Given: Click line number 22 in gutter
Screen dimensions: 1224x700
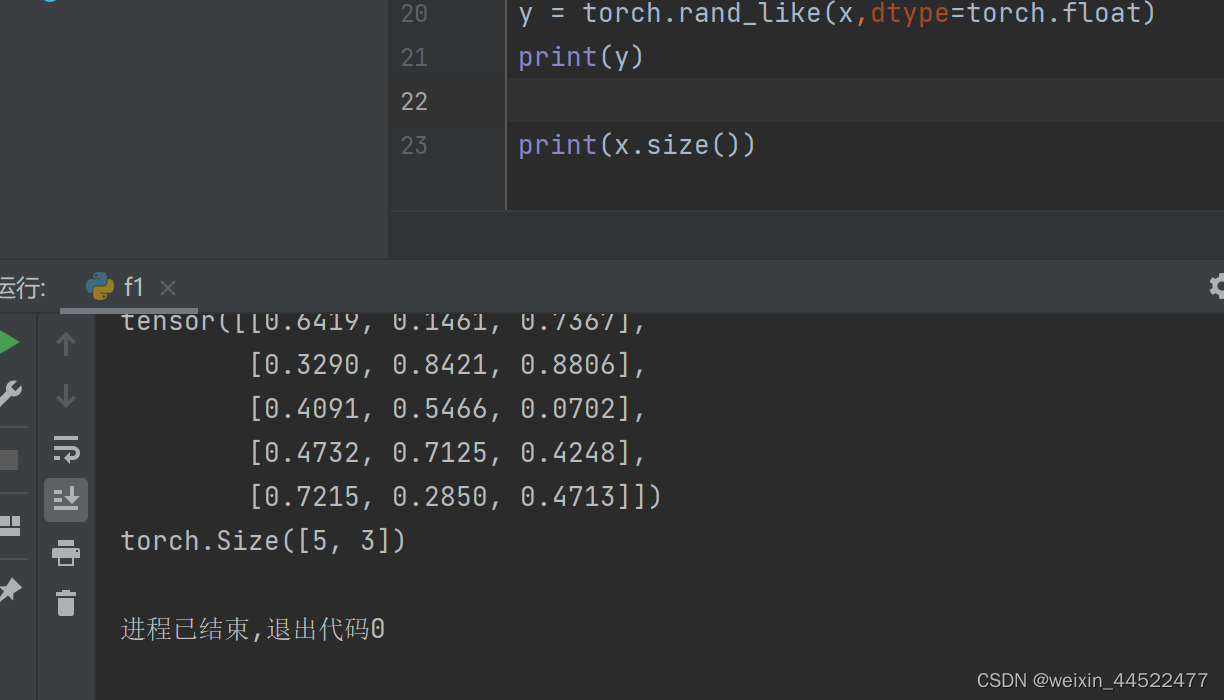Looking at the screenshot, I should pyautogui.click(x=414, y=101).
